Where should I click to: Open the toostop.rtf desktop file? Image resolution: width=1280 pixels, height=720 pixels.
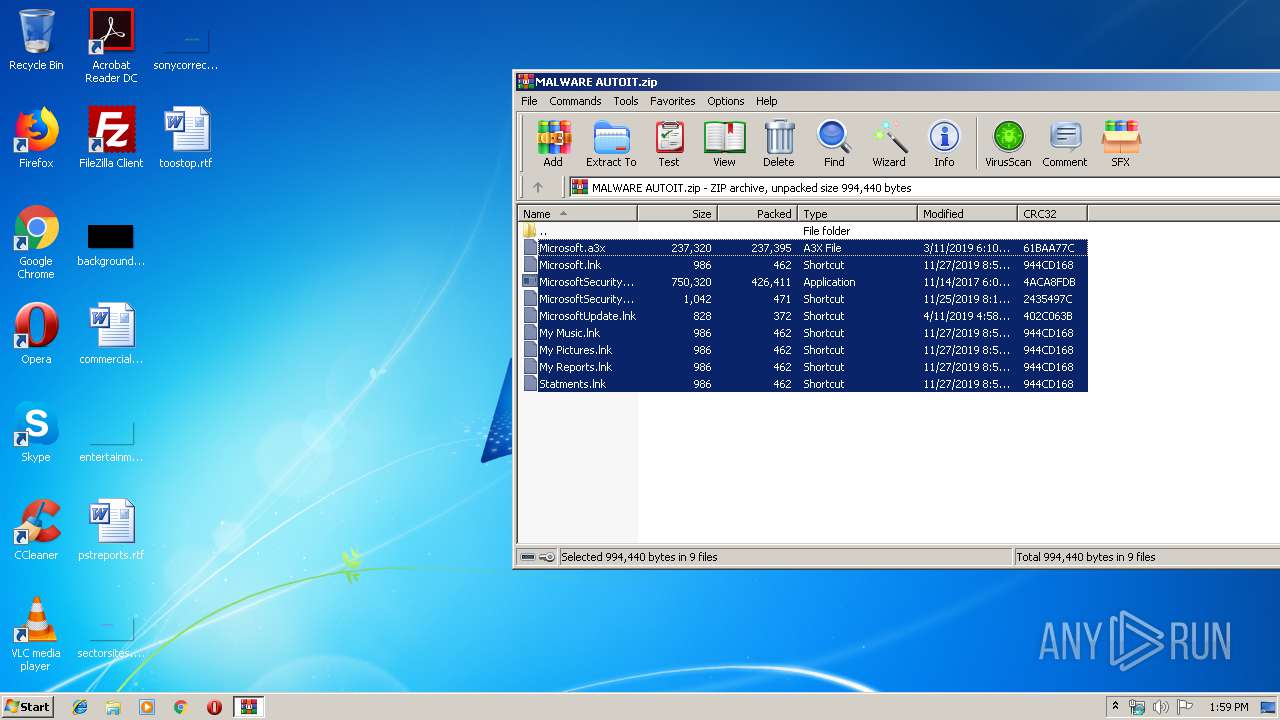186,138
